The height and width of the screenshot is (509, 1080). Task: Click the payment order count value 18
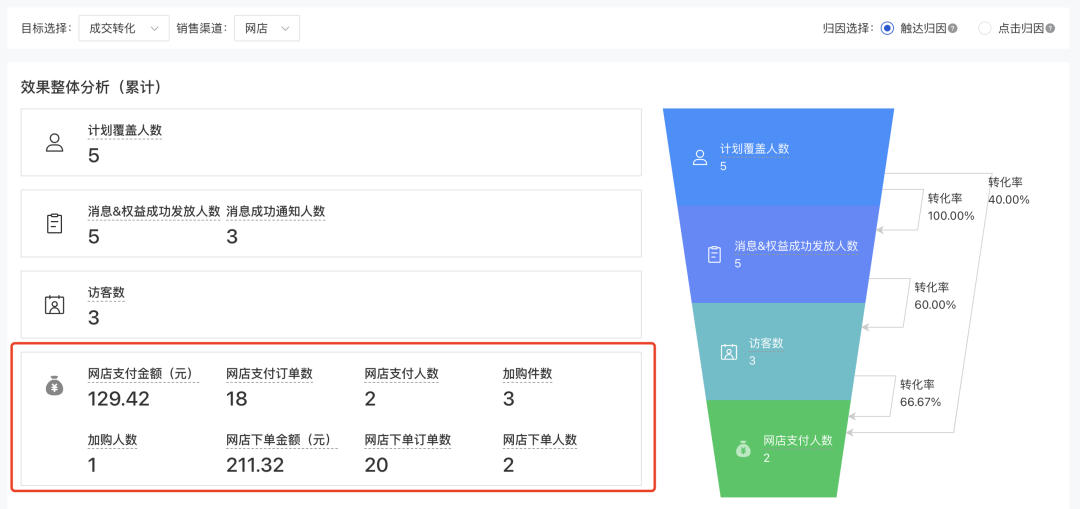coord(237,399)
